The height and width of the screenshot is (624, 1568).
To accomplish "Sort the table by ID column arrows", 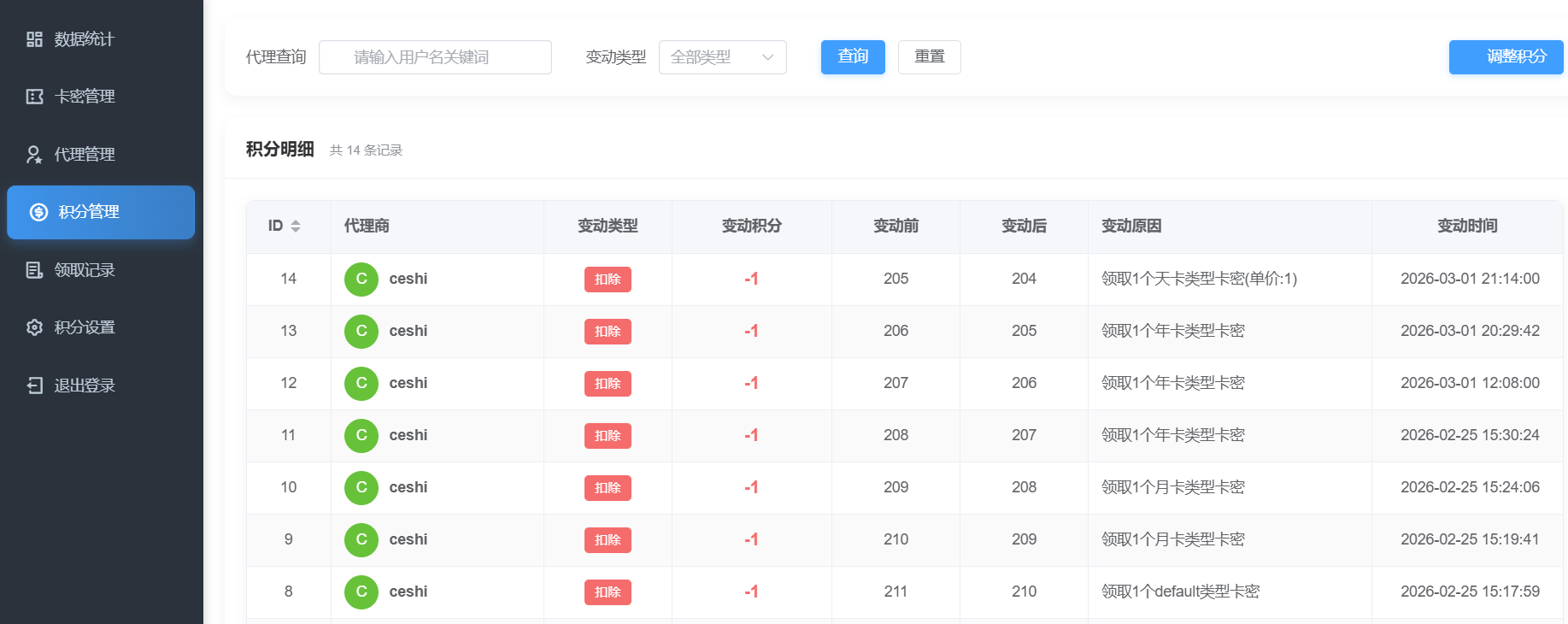I will (296, 227).
